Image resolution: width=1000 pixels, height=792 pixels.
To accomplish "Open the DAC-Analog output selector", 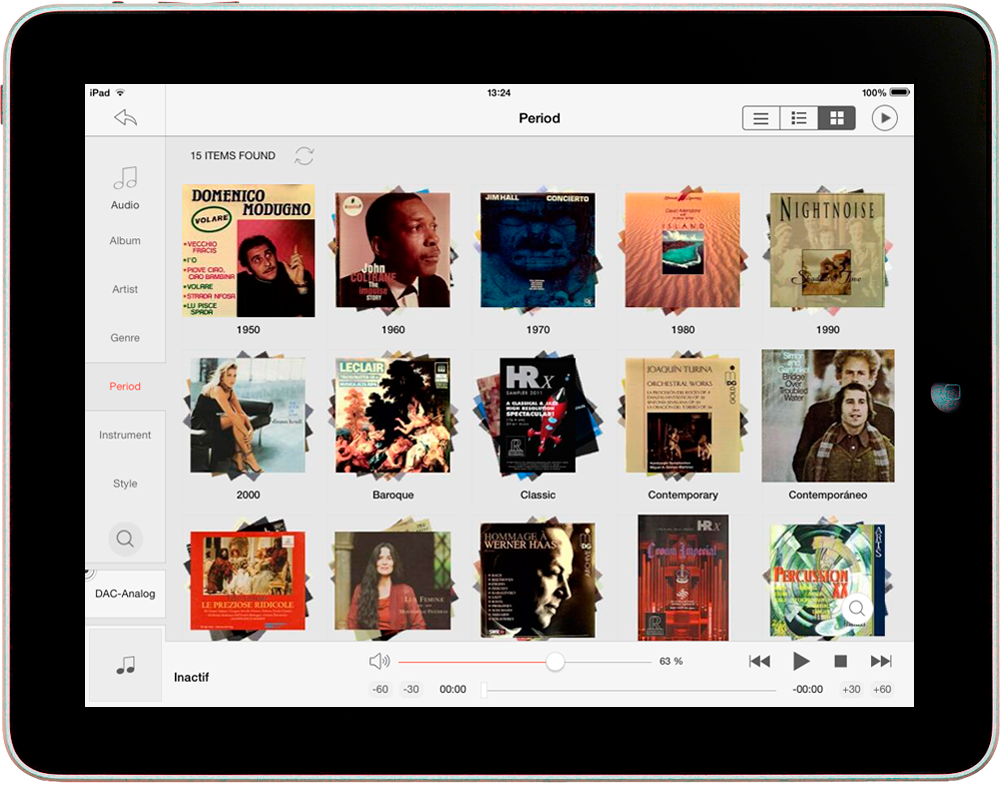I will [x=125, y=594].
